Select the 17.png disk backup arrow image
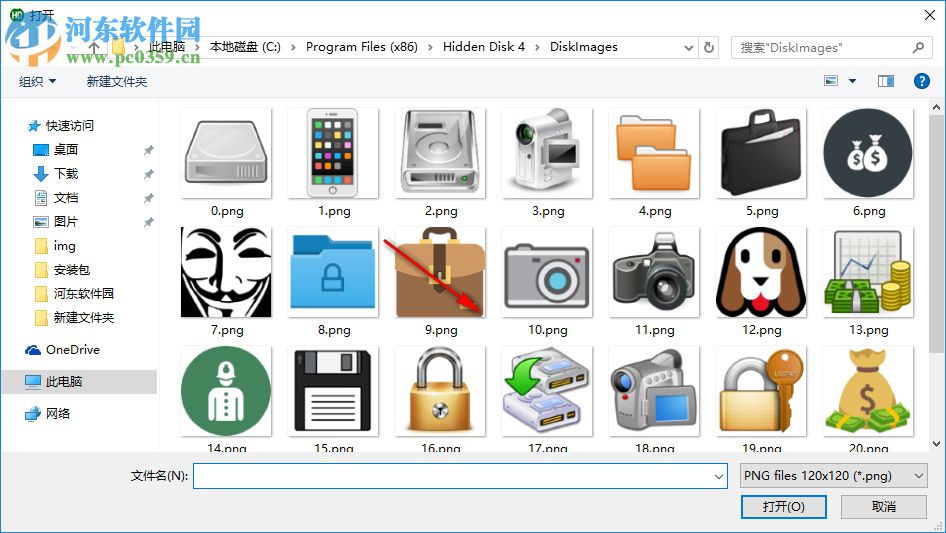Image resolution: width=946 pixels, height=533 pixels. coord(547,391)
